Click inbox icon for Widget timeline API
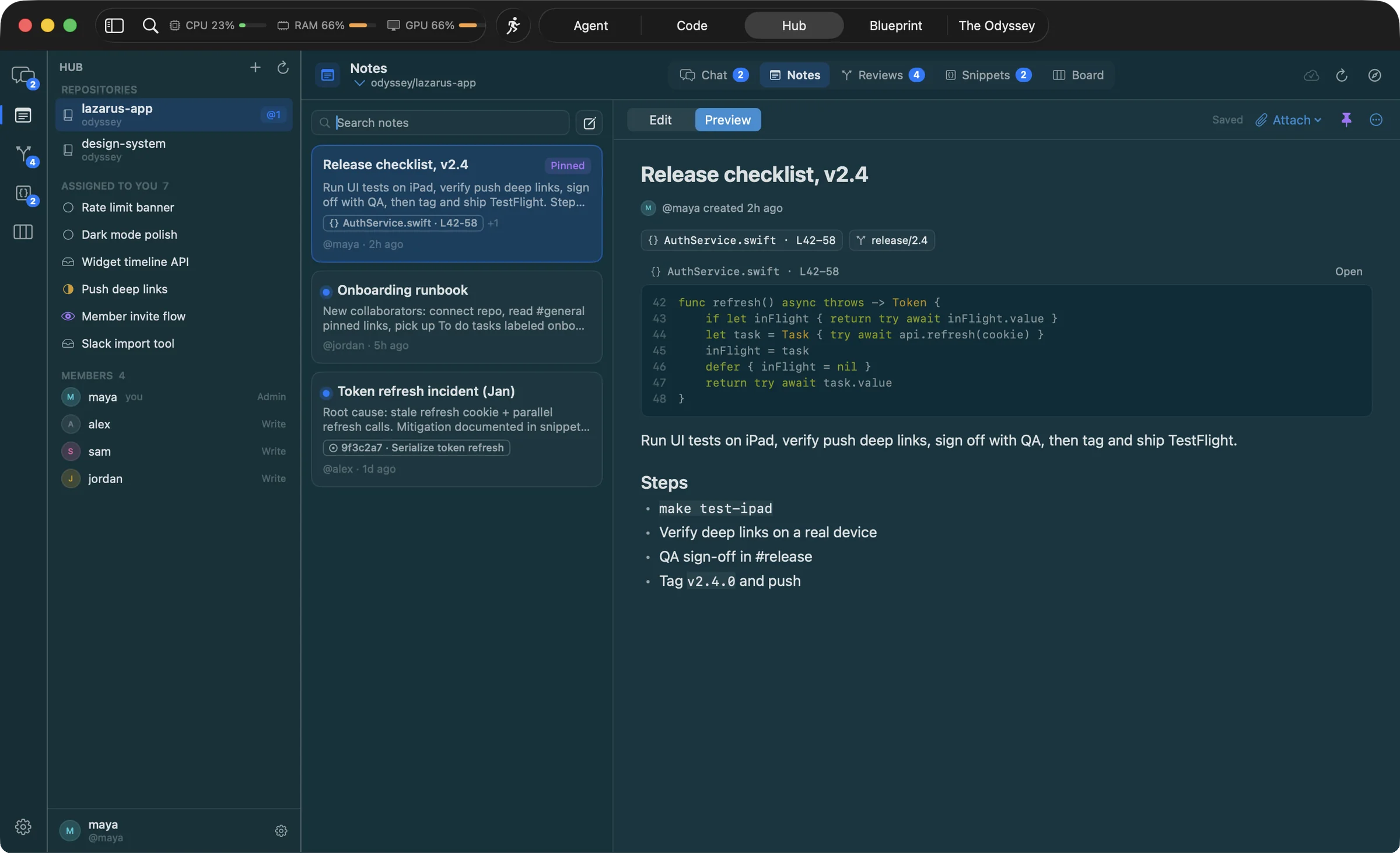This screenshot has height=853, width=1400. tap(68, 262)
